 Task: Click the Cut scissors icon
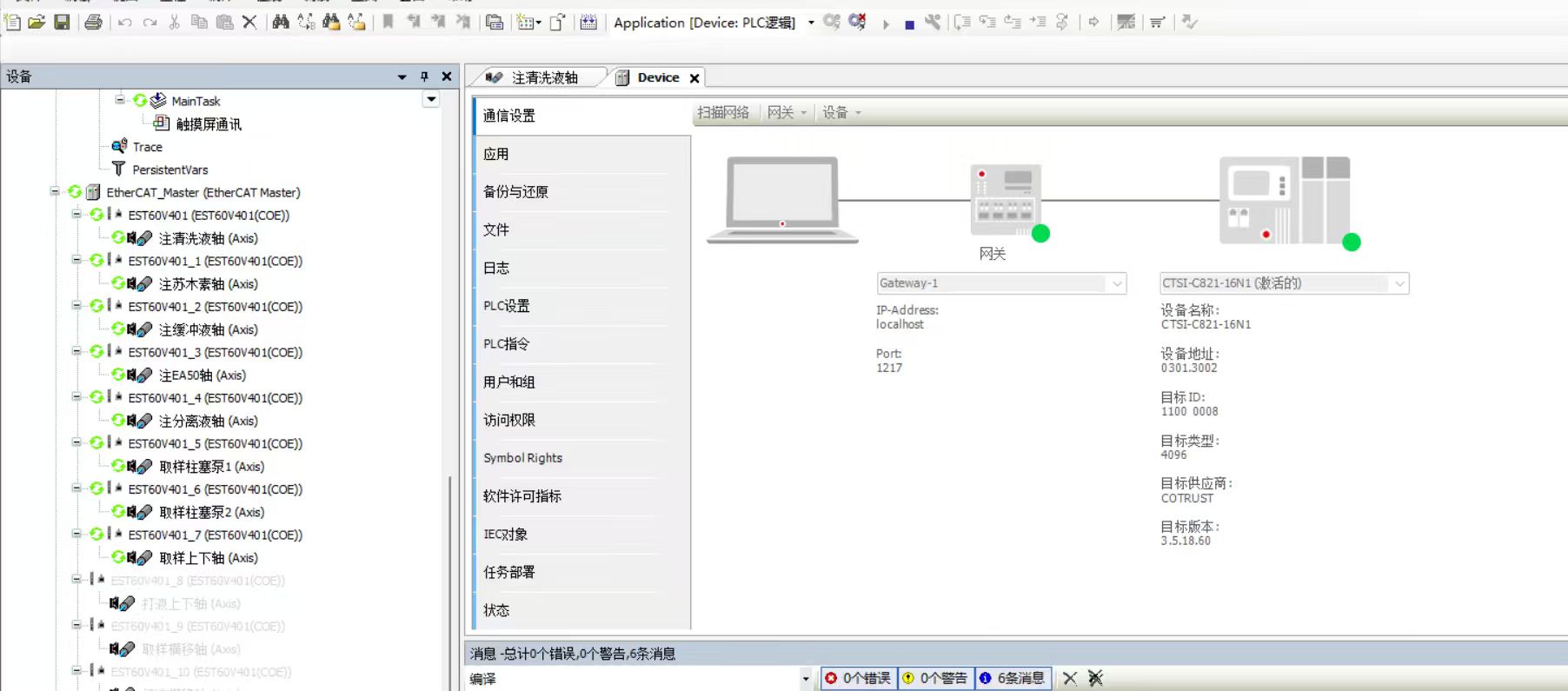click(x=174, y=22)
